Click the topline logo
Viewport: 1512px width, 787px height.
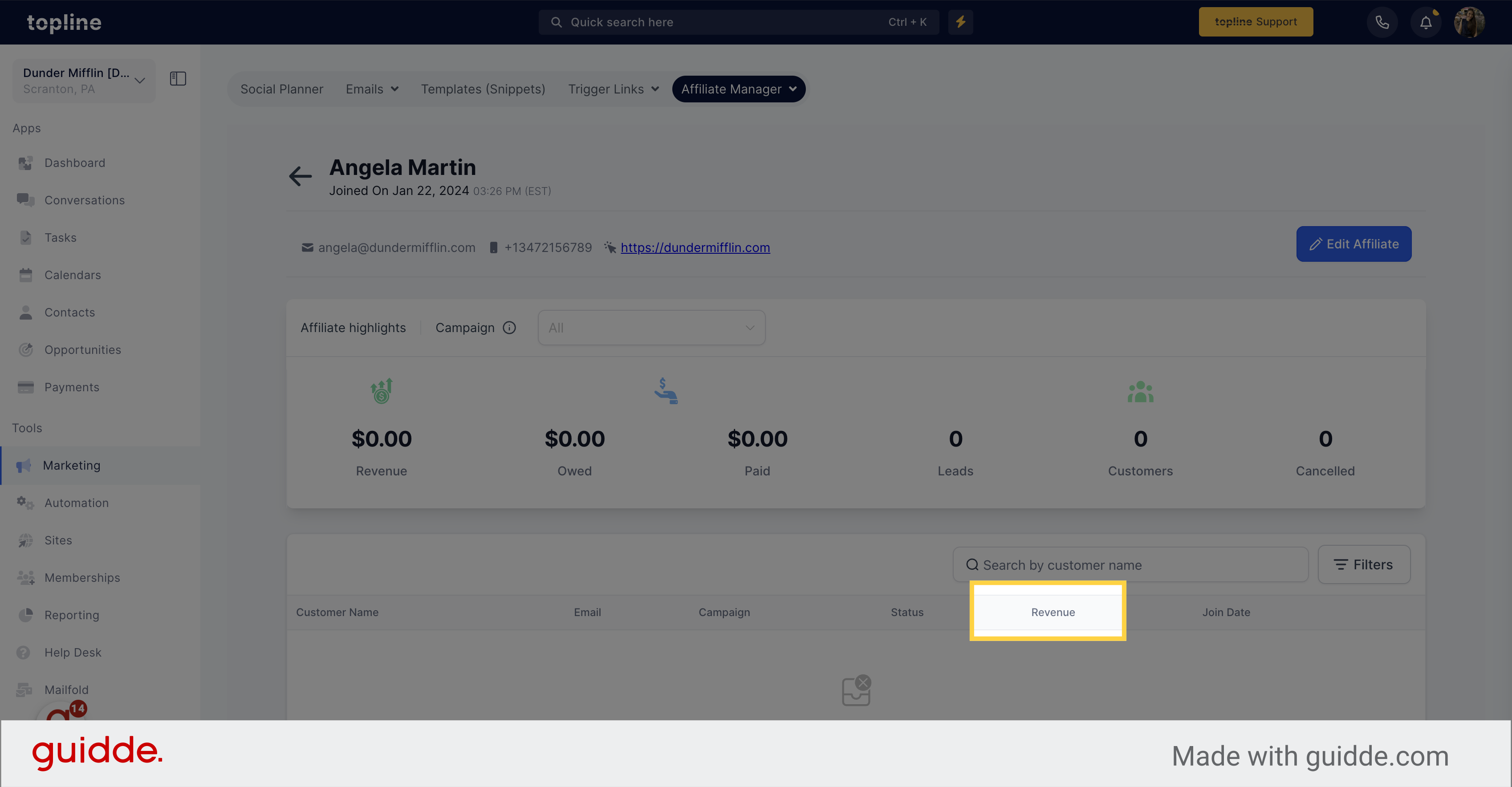pyautogui.click(x=64, y=22)
